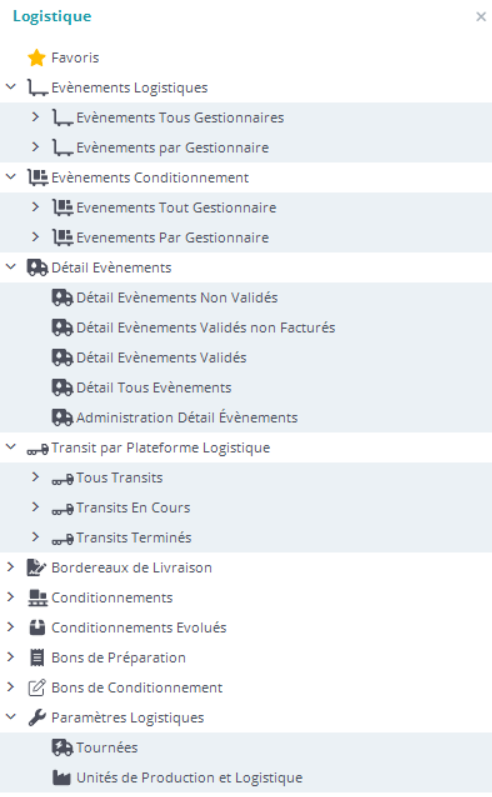Click the Conditionnements pallet boxes icon
The height and width of the screenshot is (797, 492).
click(x=38, y=597)
